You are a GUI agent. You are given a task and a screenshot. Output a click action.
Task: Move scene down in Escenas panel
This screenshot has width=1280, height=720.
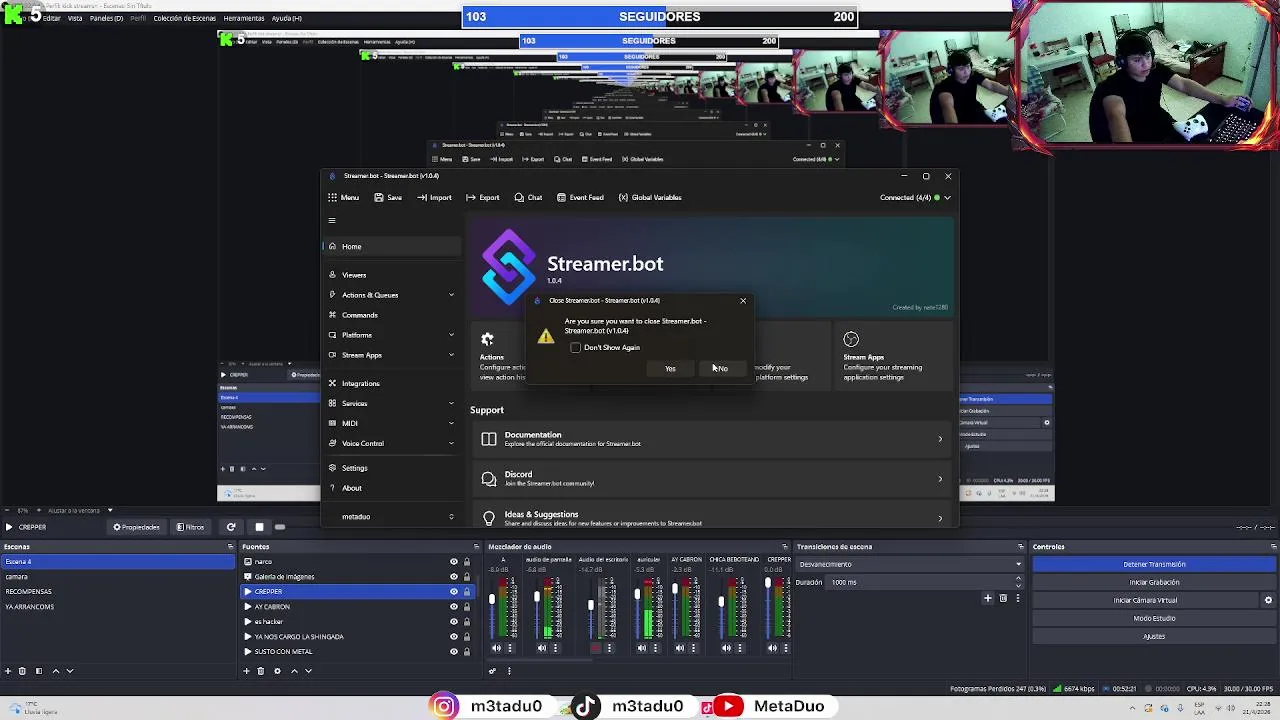click(70, 671)
